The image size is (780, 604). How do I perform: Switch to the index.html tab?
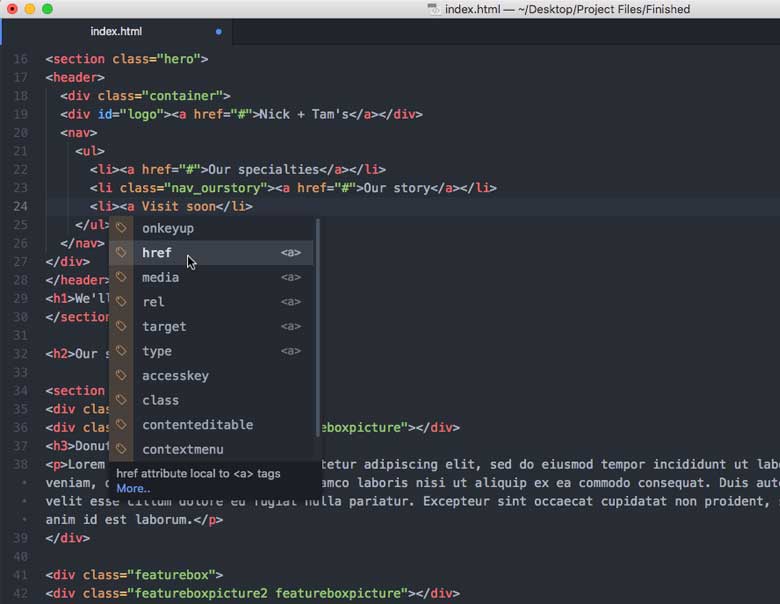tap(116, 31)
